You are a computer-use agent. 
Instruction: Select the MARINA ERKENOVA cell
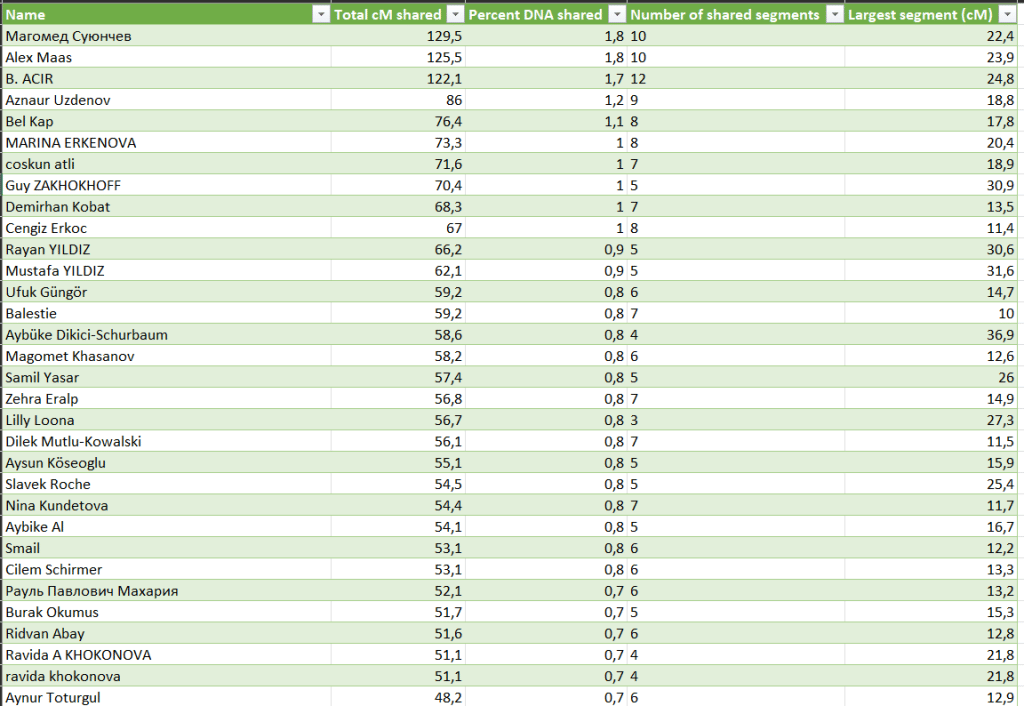pyautogui.click(x=71, y=143)
